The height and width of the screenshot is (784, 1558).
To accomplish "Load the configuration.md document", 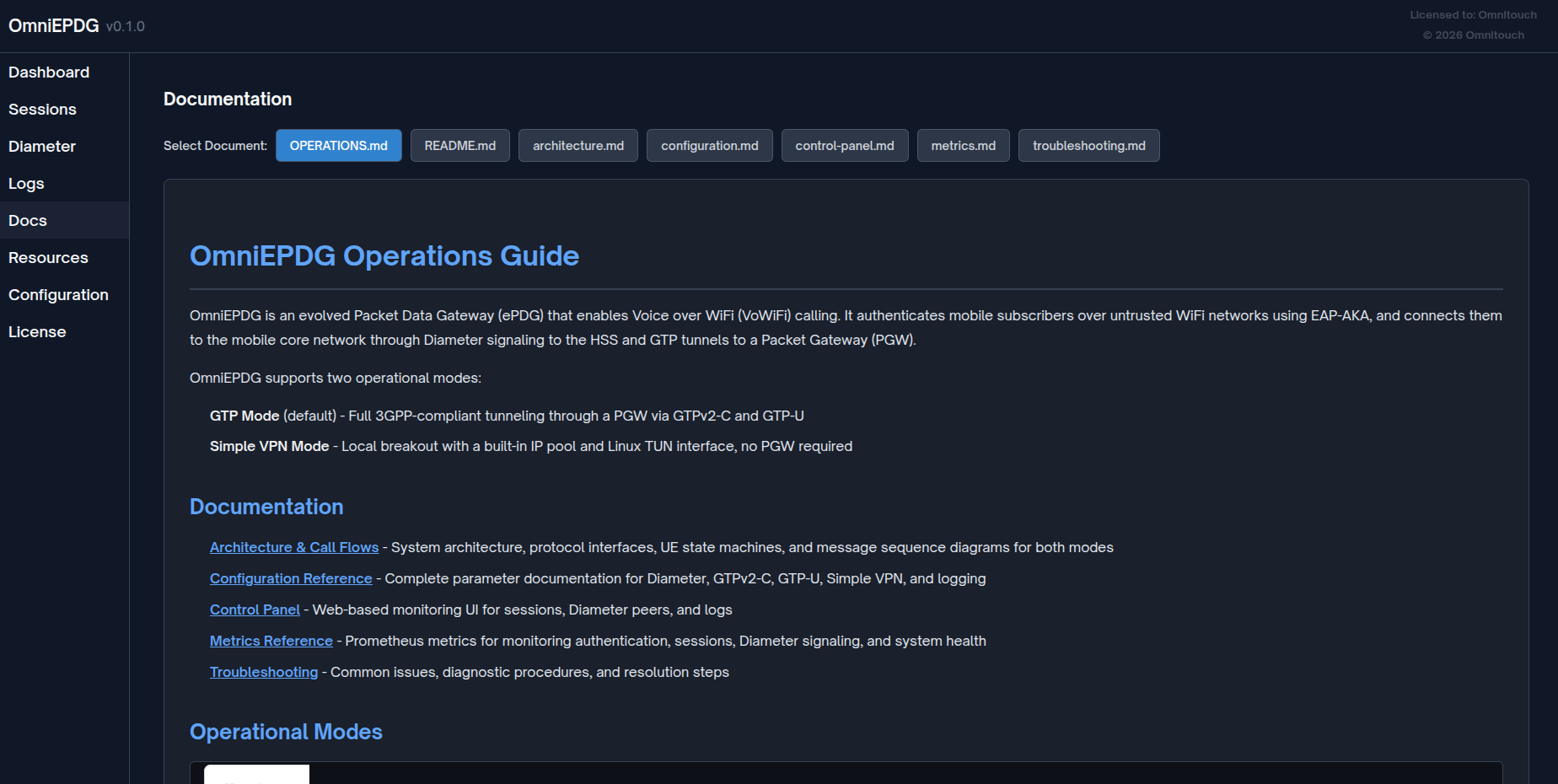I will (x=709, y=146).
